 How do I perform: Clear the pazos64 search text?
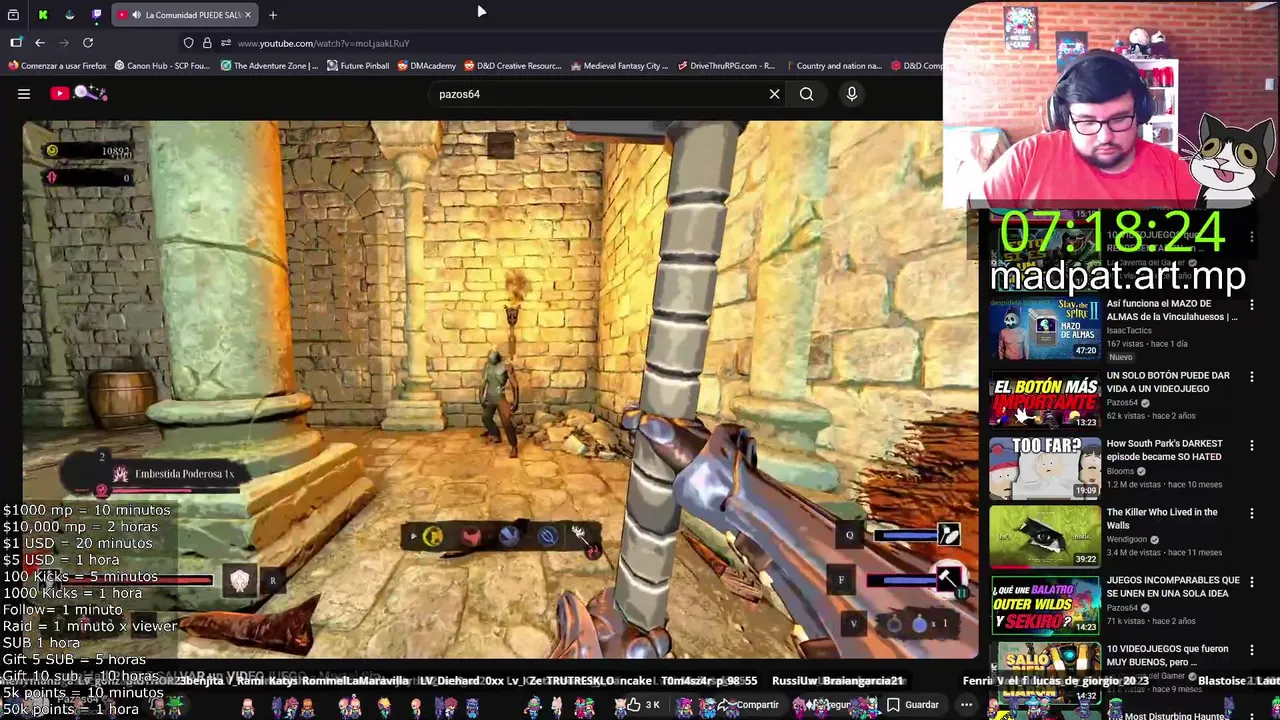(x=774, y=94)
